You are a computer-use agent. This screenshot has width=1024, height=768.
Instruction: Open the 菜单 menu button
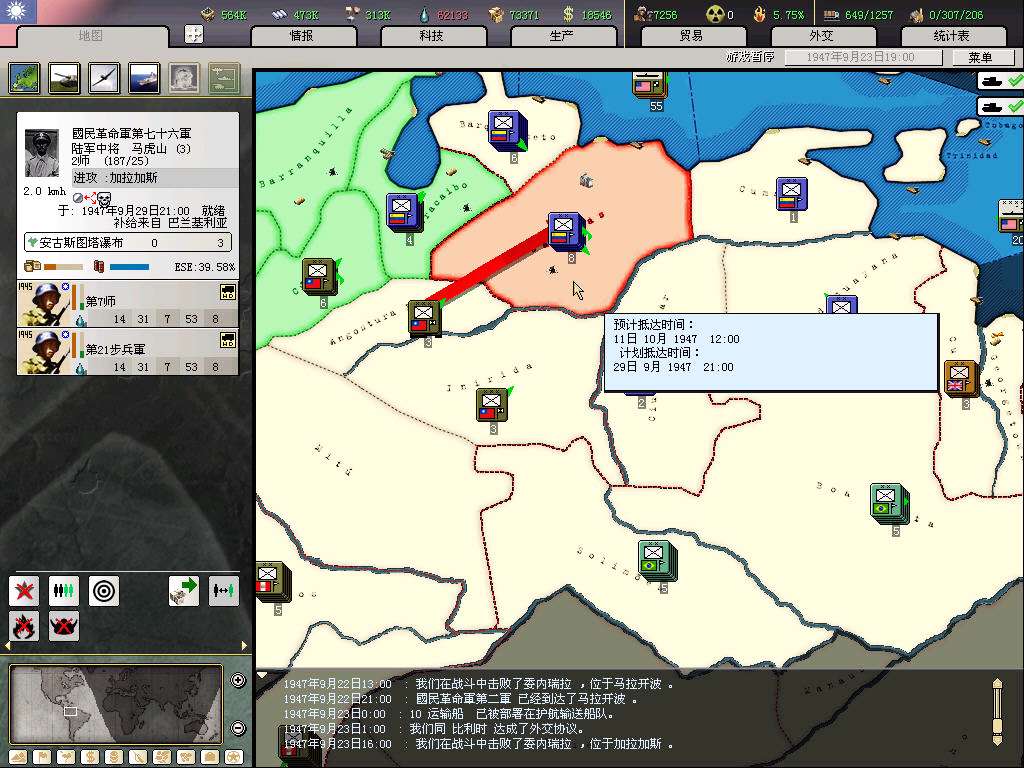tap(980, 58)
